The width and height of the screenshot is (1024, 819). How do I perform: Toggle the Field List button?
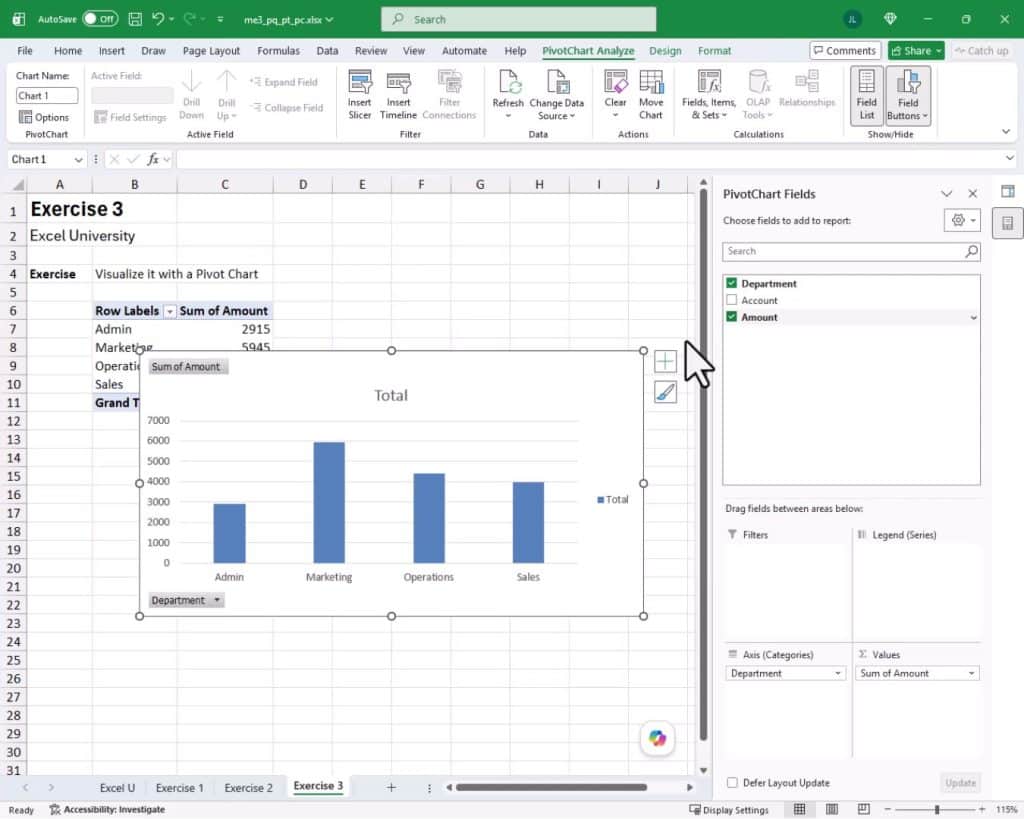[867, 95]
